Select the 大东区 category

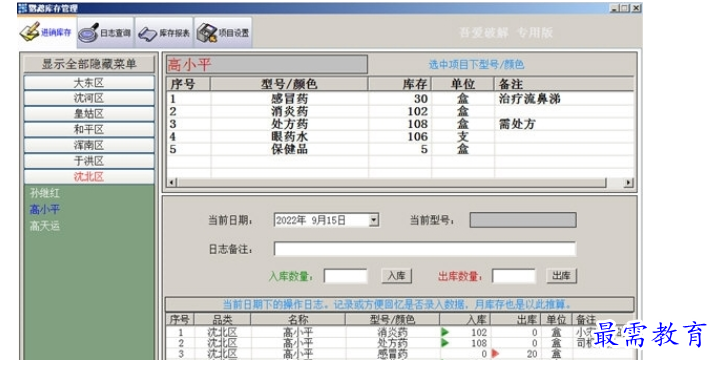[89, 83]
